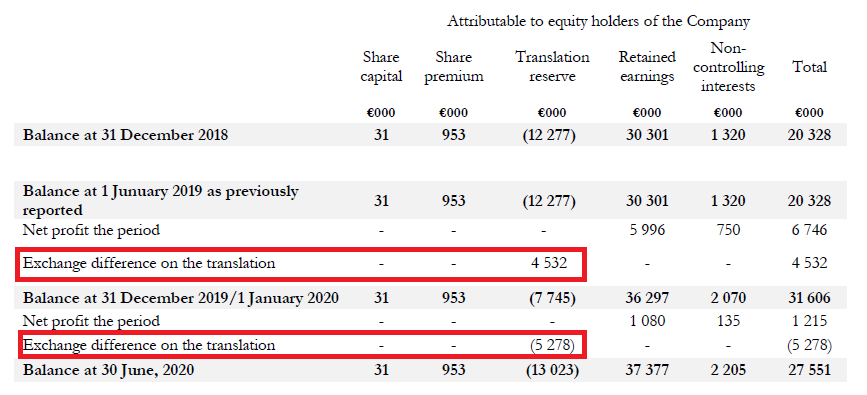Select the (7 745) translation reserve balance

click(x=552, y=298)
